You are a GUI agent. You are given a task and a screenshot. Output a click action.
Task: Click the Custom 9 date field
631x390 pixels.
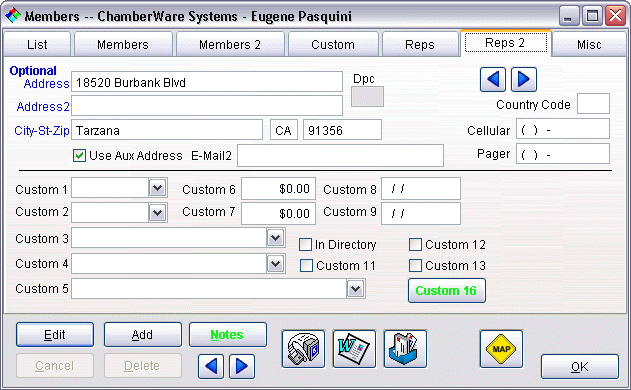421,213
